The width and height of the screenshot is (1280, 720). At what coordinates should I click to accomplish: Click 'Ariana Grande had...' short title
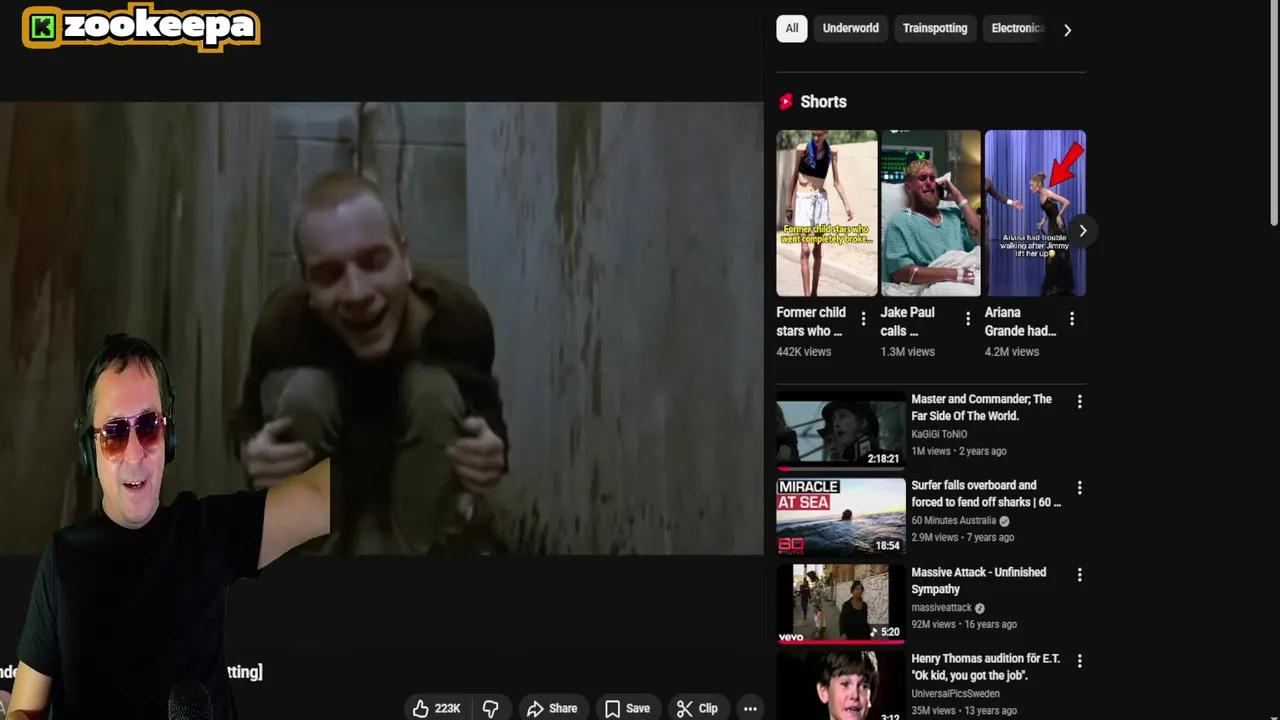[1020, 321]
